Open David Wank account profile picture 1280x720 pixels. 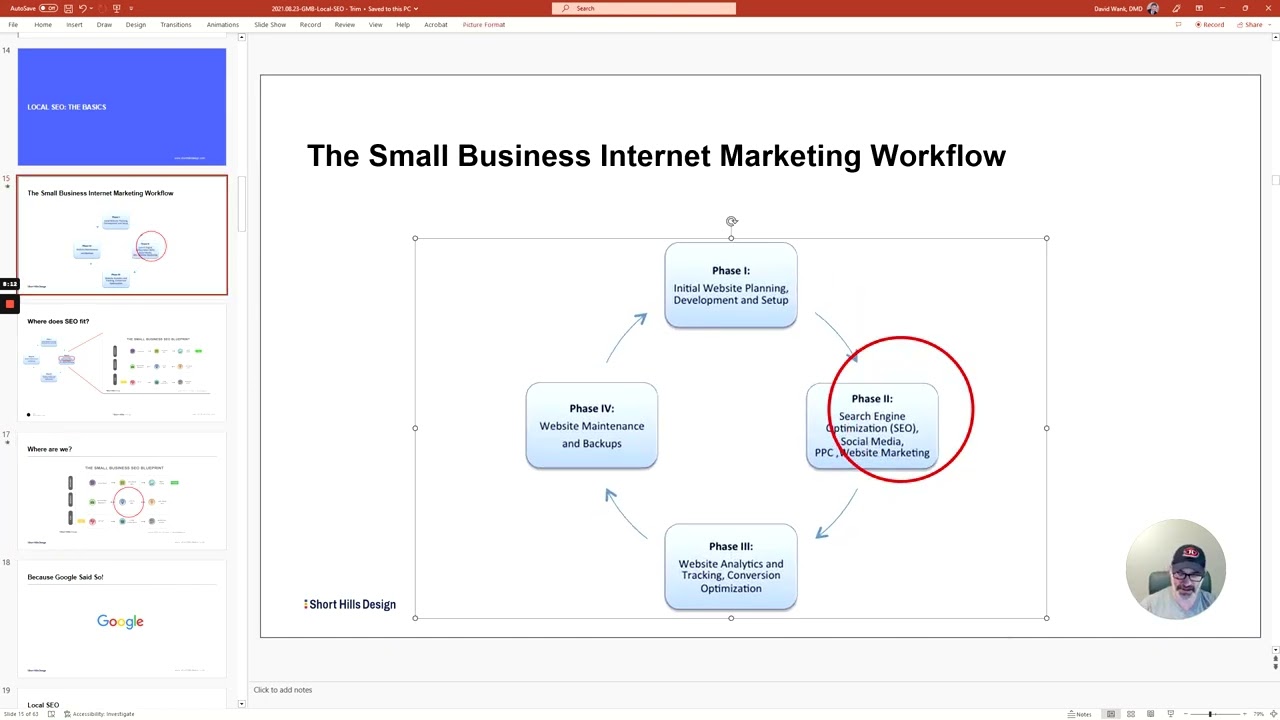click(1153, 8)
